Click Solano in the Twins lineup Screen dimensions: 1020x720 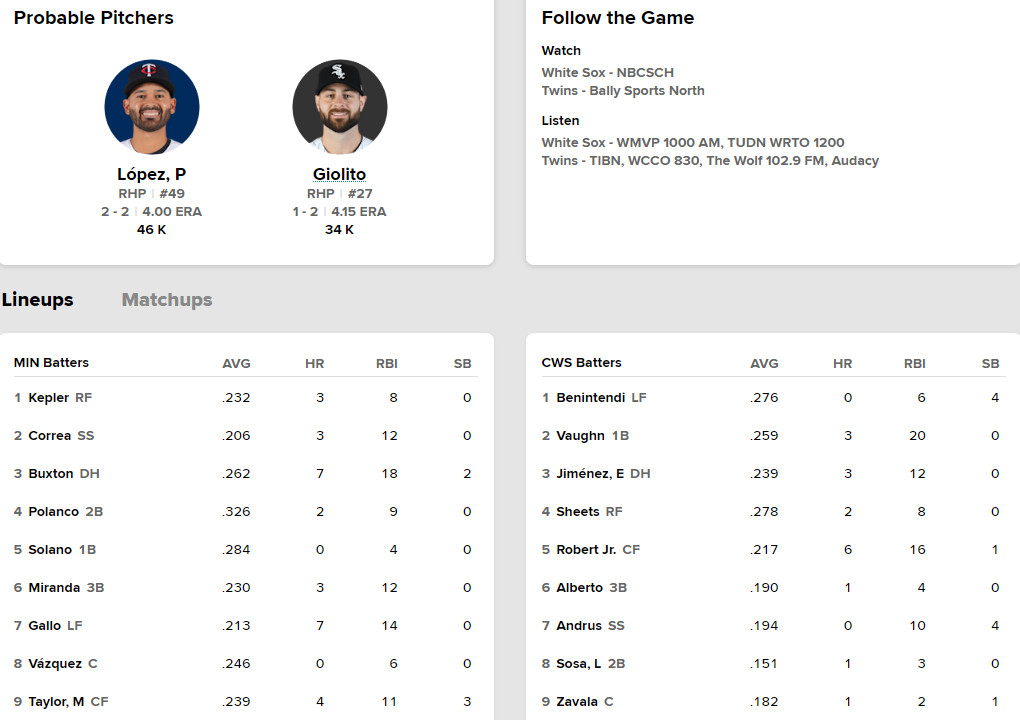[x=51, y=550]
